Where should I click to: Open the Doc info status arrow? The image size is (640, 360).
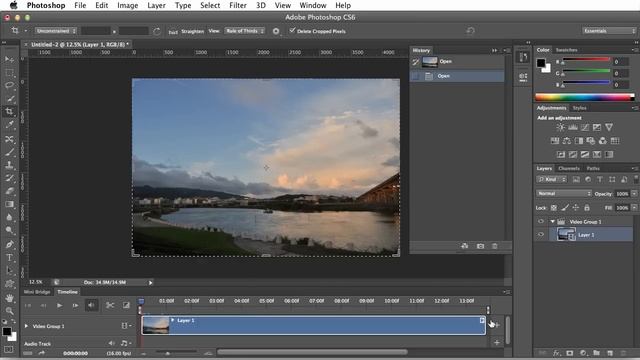(150, 282)
